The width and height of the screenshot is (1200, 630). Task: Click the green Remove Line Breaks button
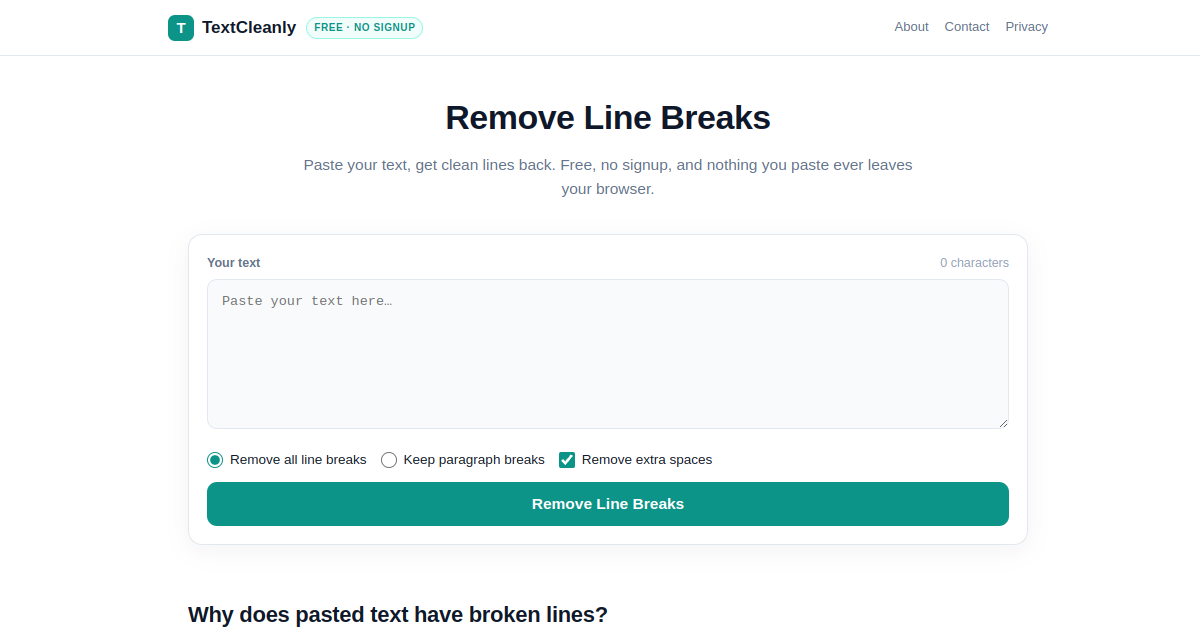pyautogui.click(x=608, y=504)
